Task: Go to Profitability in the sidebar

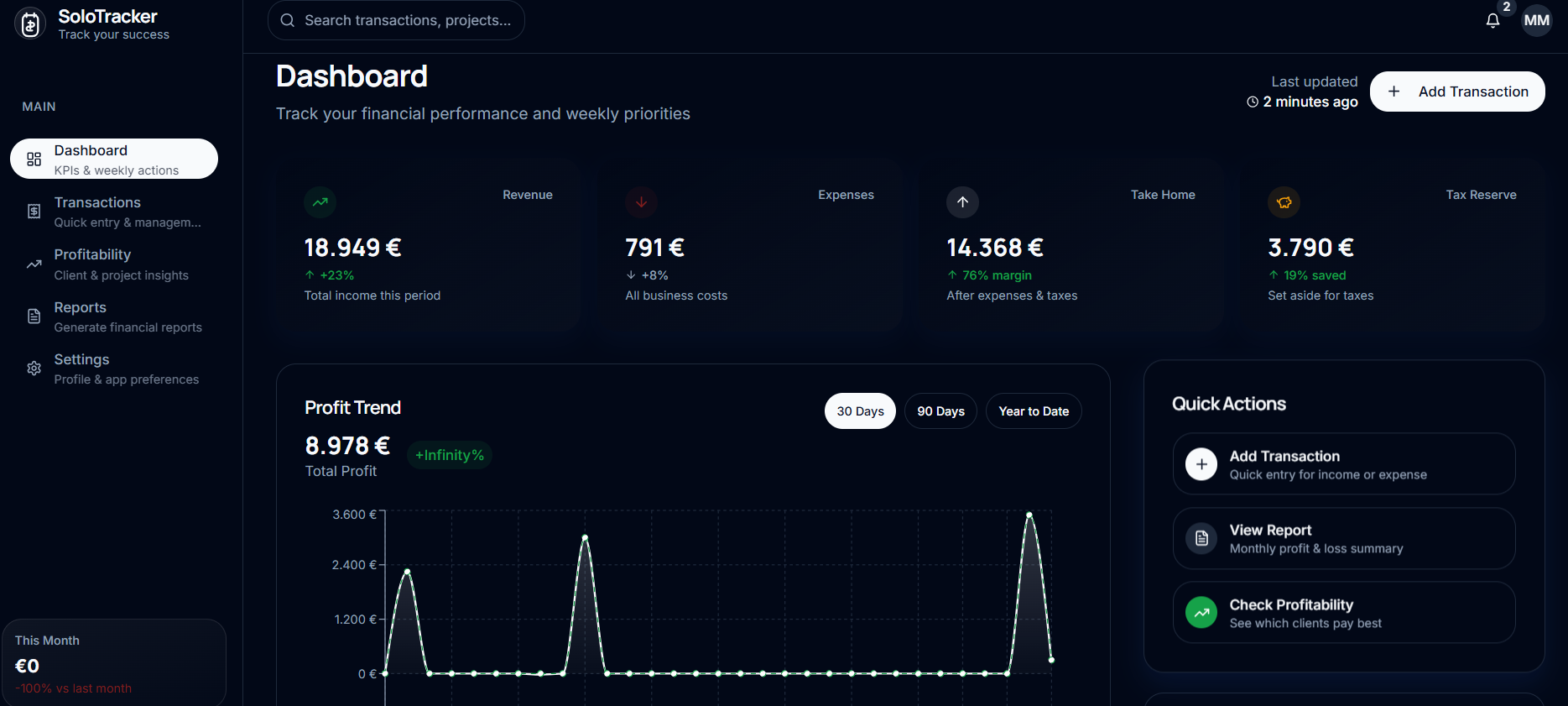Action: (x=114, y=264)
